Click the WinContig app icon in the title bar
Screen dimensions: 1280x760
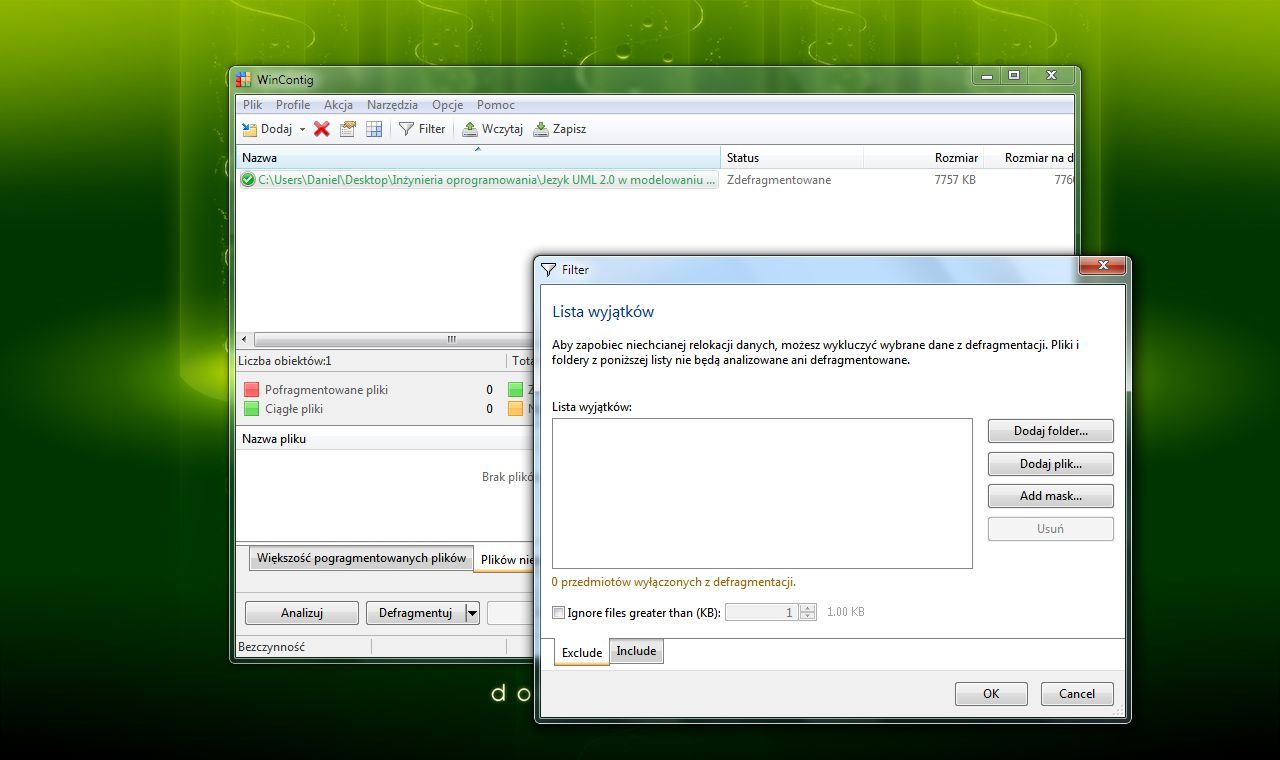(244, 80)
